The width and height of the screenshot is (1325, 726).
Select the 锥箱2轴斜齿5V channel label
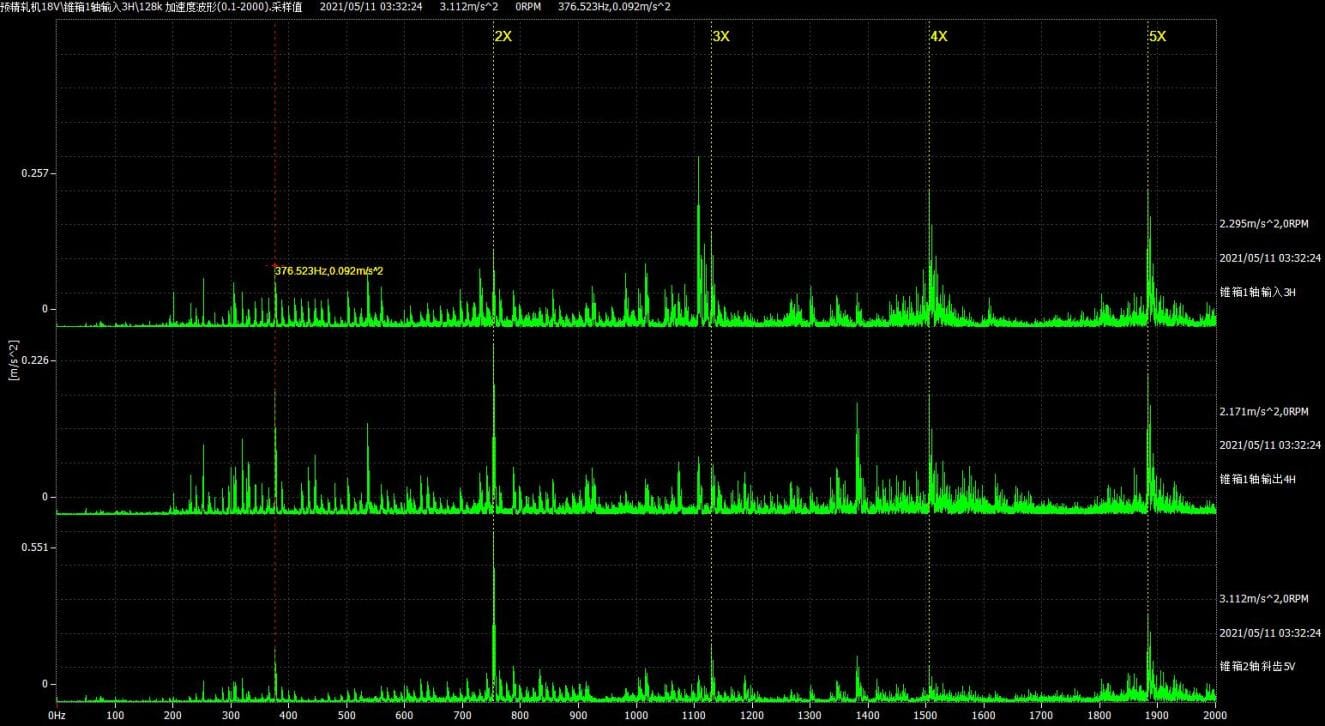tap(1257, 666)
